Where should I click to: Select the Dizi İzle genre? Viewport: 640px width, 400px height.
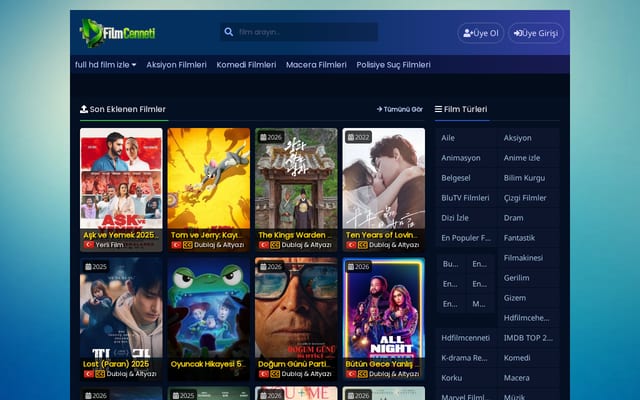(466, 218)
